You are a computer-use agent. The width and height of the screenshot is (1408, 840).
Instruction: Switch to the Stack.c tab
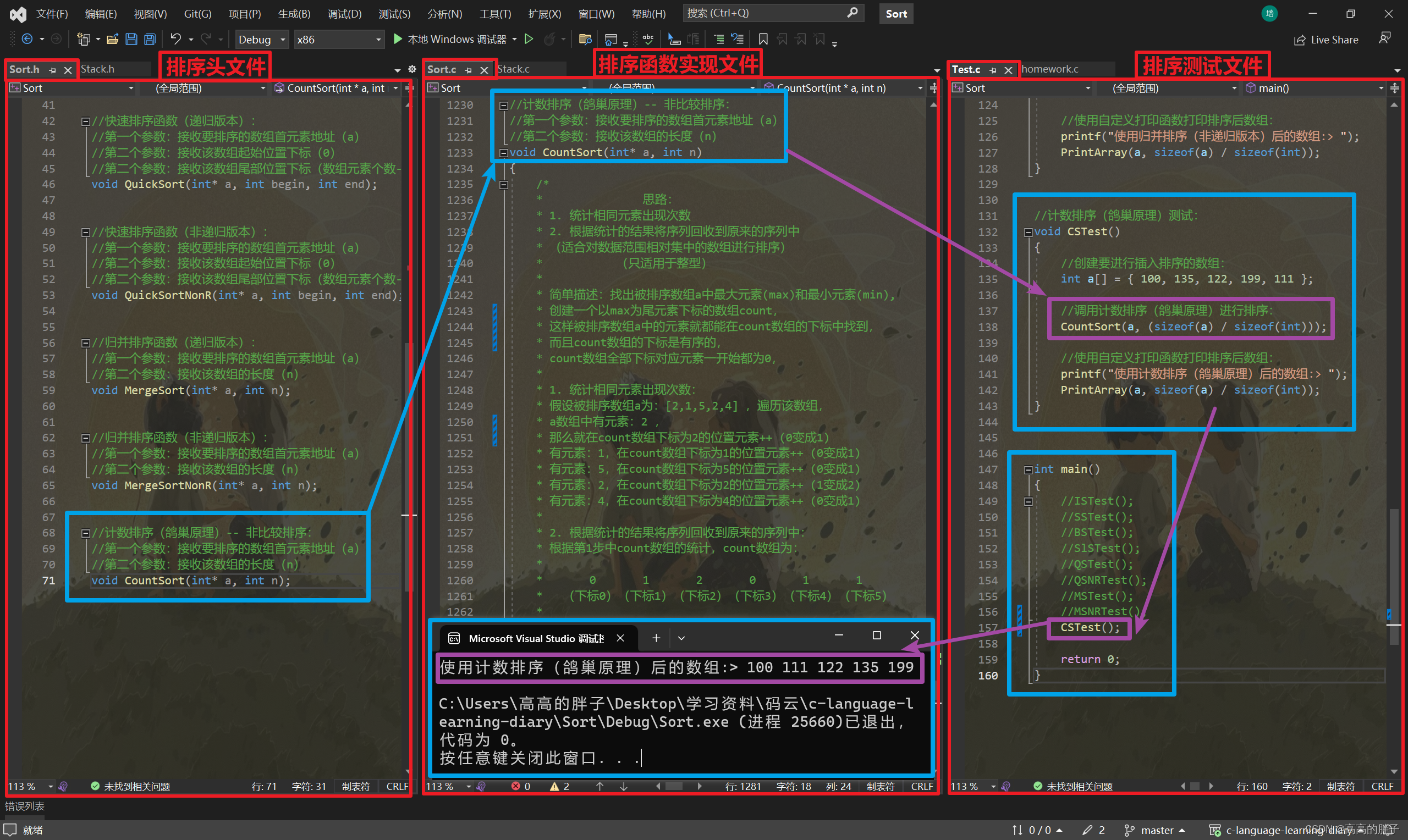coord(514,69)
